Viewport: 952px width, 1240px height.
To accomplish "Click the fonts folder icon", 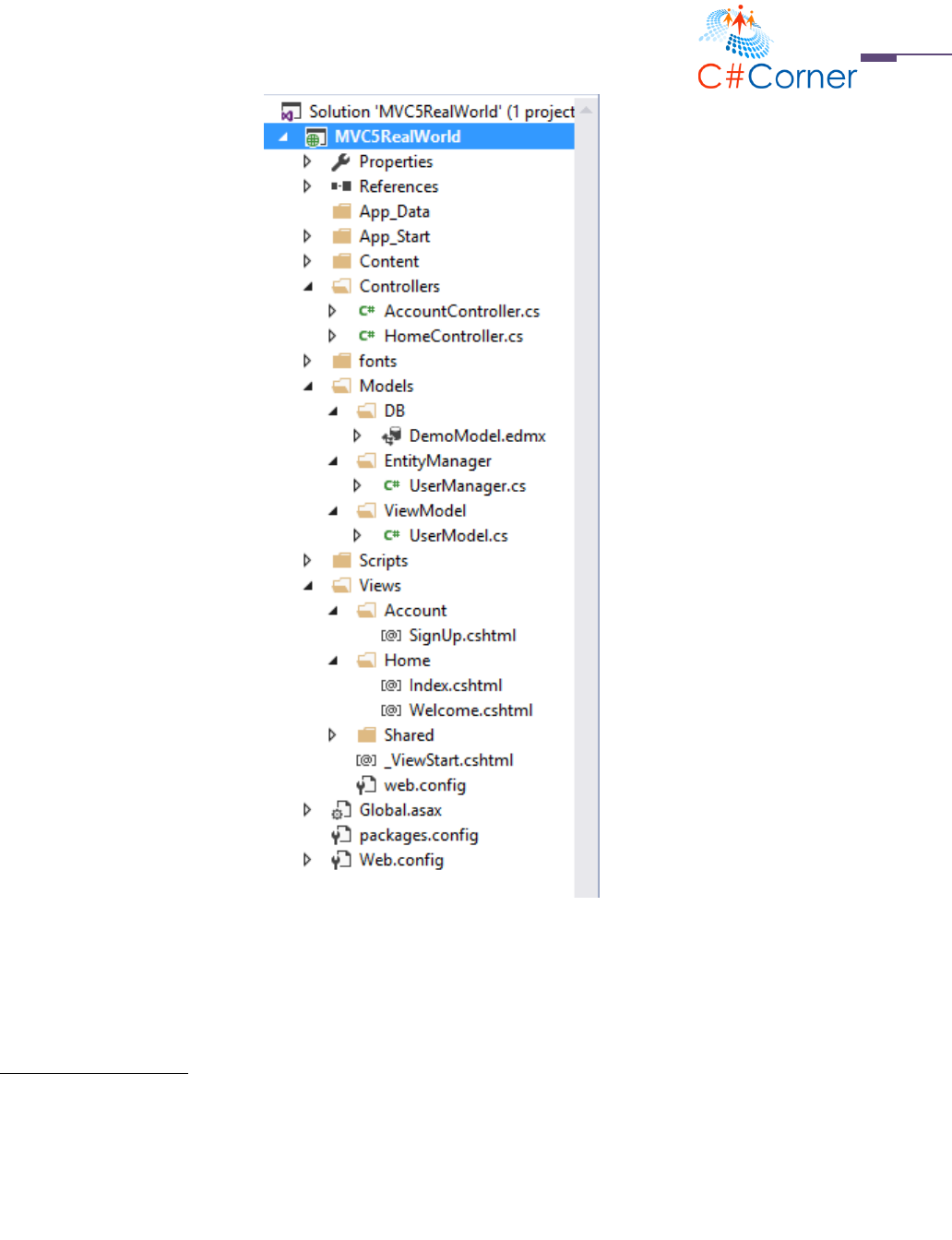I will (341, 361).
